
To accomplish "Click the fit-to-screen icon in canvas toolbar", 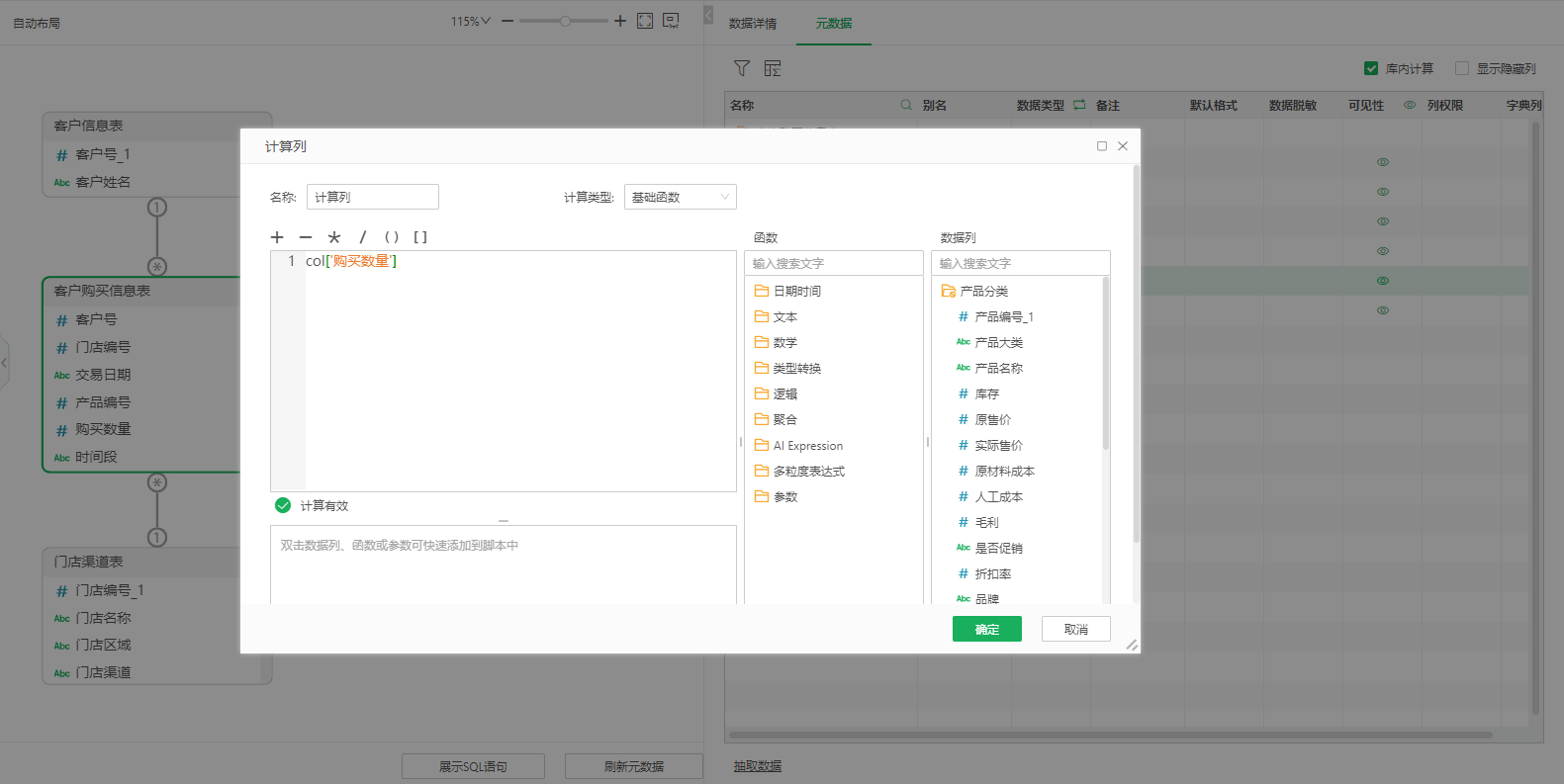I will pyautogui.click(x=645, y=21).
